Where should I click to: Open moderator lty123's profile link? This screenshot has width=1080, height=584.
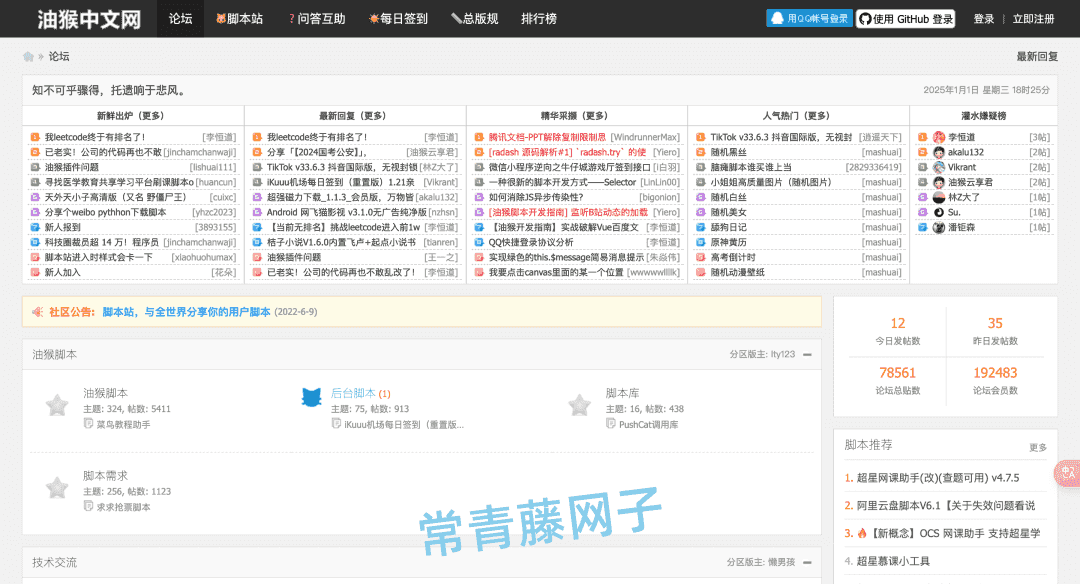coord(782,355)
